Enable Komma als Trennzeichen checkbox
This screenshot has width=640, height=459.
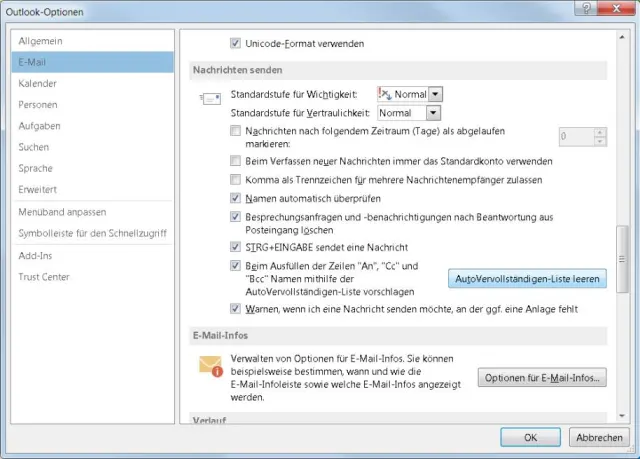click(235, 180)
